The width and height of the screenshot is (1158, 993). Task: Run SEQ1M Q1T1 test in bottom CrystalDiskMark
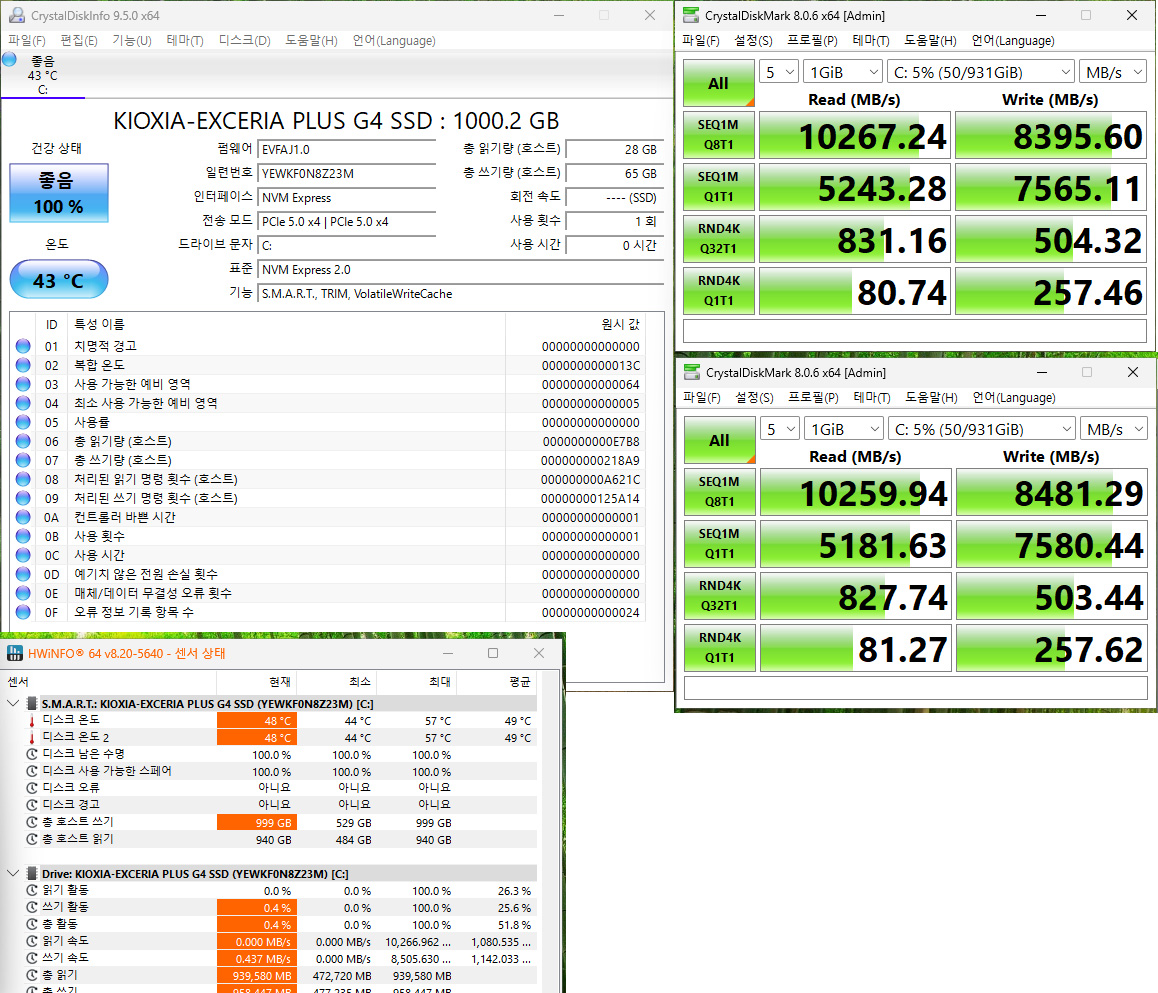(719, 543)
